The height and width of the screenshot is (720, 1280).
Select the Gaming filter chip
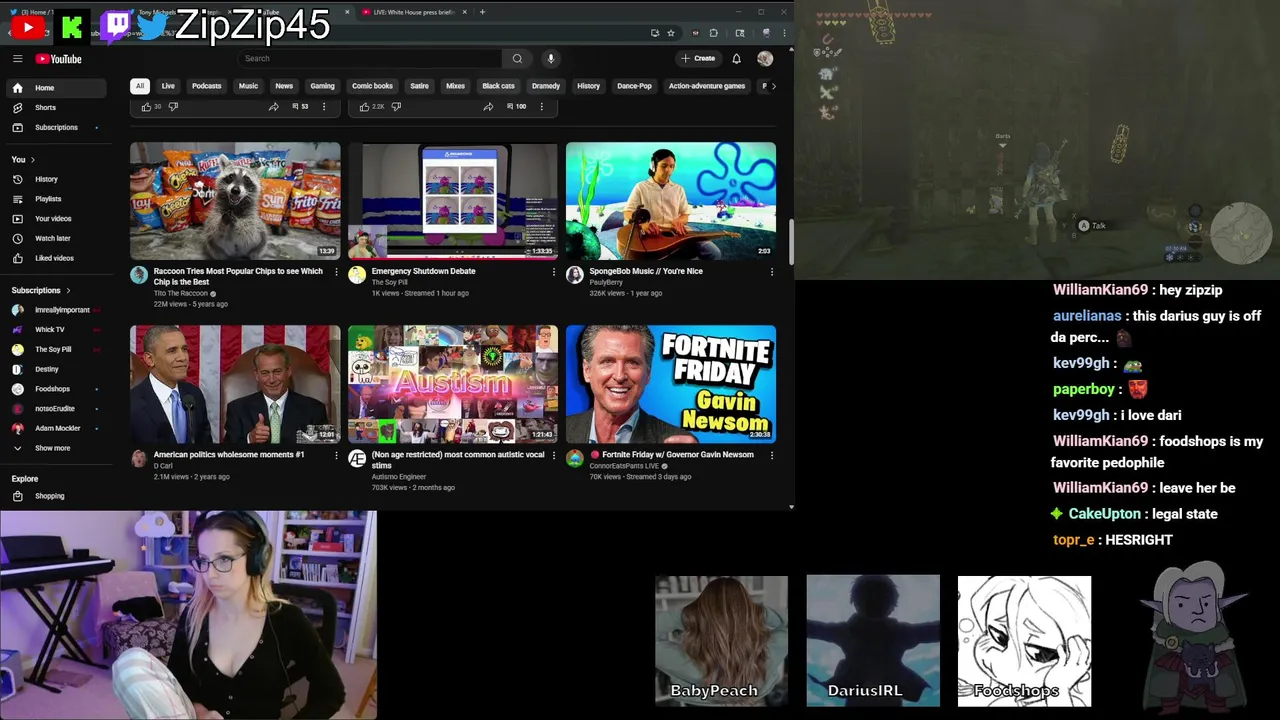[322, 86]
